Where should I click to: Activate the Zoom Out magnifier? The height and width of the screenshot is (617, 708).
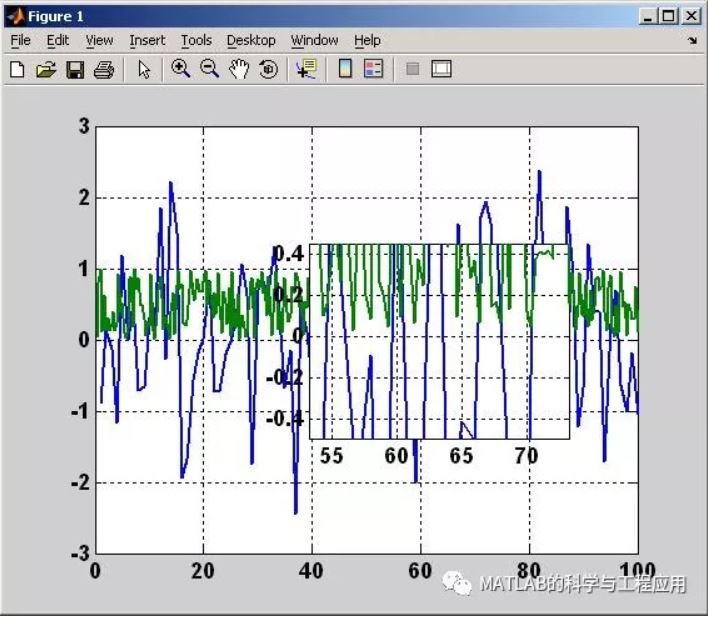(x=210, y=69)
